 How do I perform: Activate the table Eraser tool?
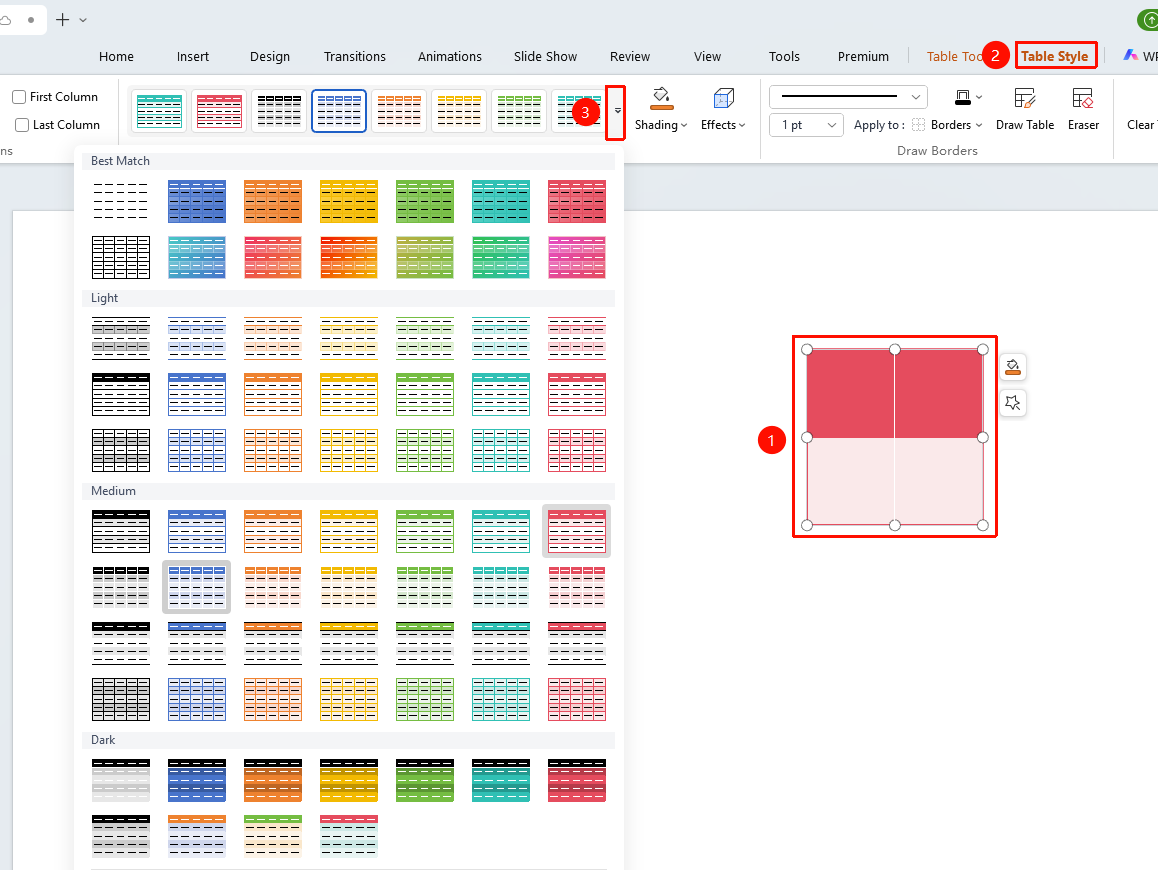(1083, 110)
